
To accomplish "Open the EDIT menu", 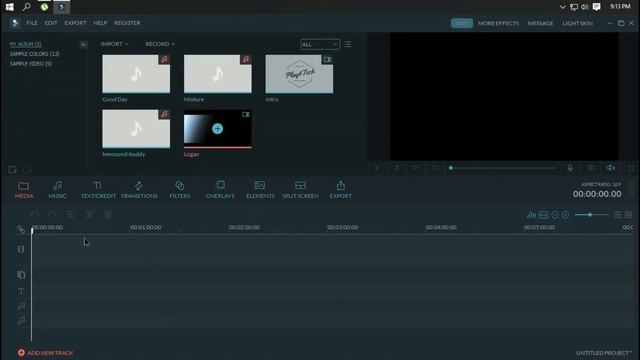I will (51, 23).
